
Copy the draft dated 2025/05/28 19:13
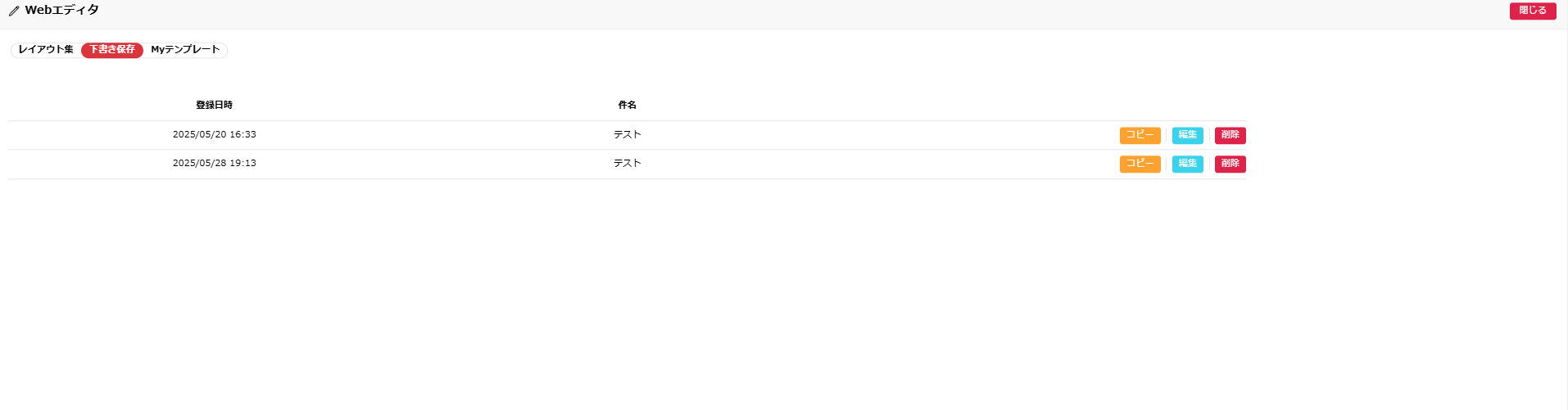coord(1140,164)
